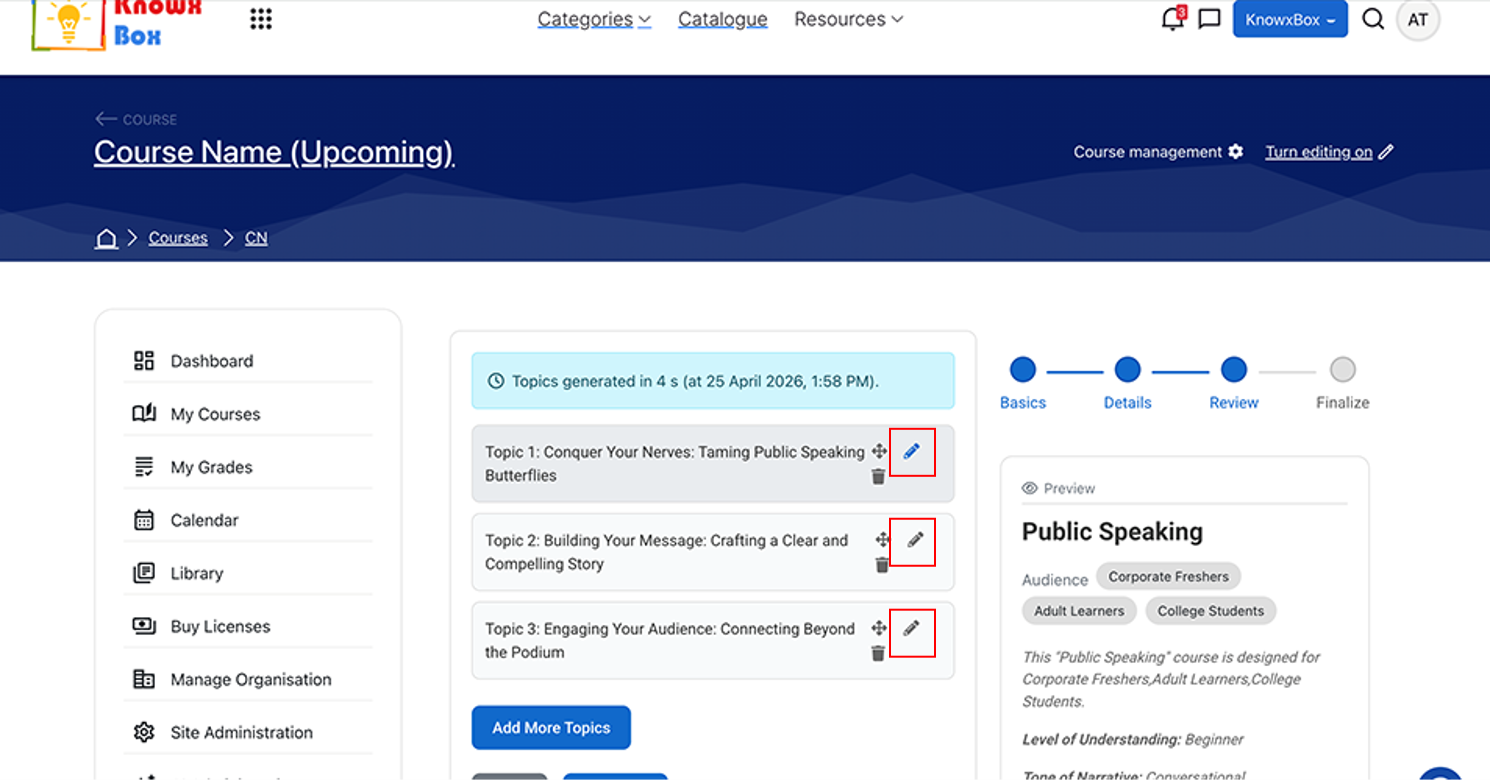Viewport: 1490px width, 780px height.
Task: Click the move handle for Topic 1
Action: tap(879, 451)
